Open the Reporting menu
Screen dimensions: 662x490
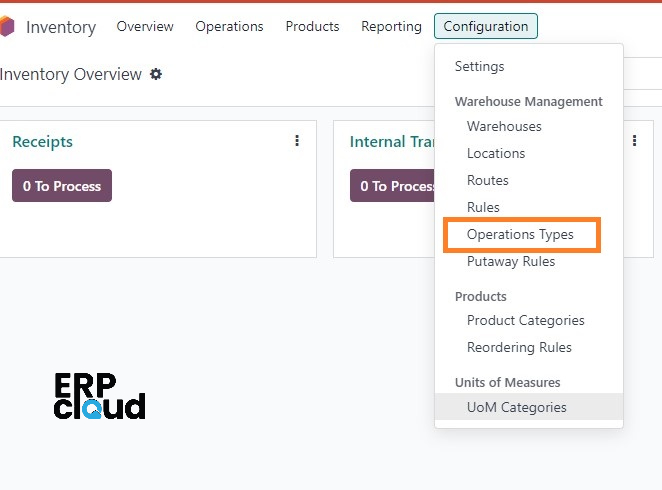(x=391, y=26)
